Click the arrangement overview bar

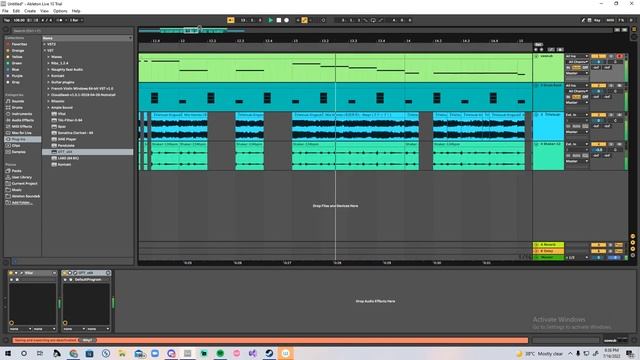[376, 30]
